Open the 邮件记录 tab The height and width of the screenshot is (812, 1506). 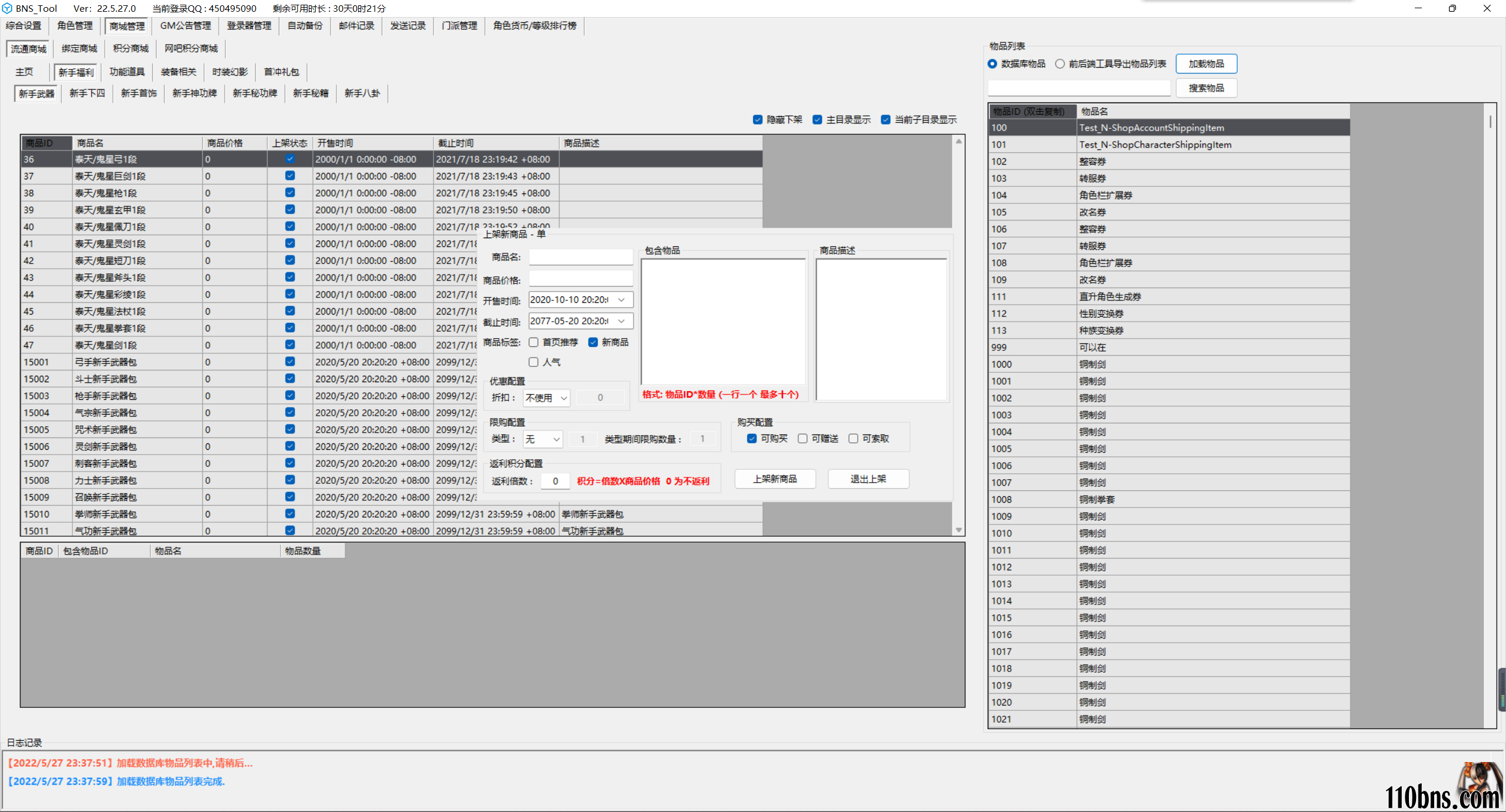tap(356, 25)
